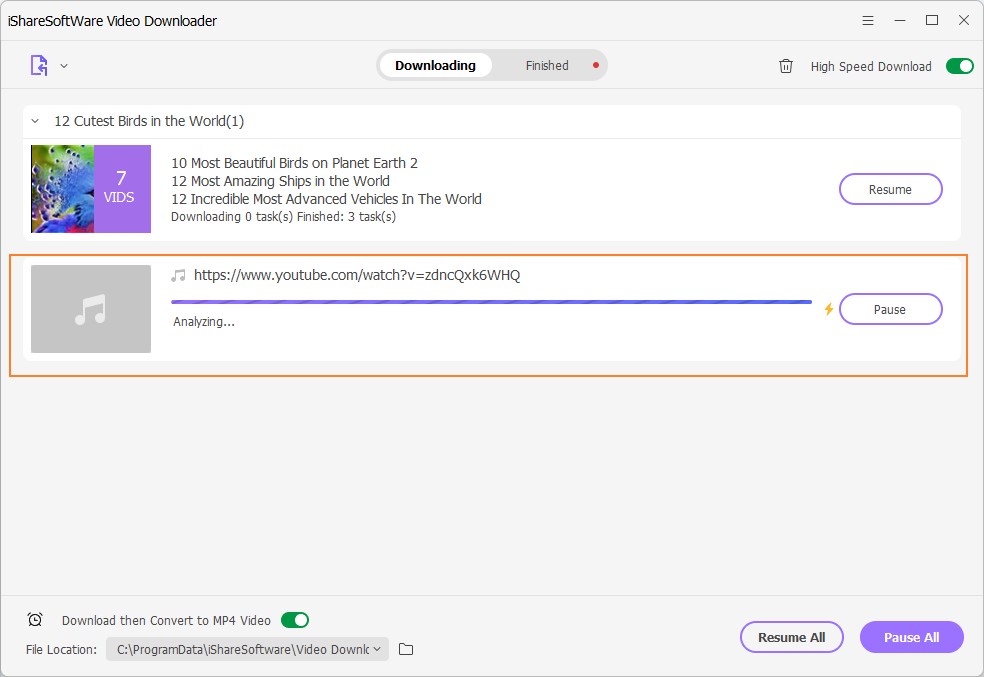Click the download progress bar
Image resolution: width=984 pixels, height=677 pixels.
coord(491,302)
